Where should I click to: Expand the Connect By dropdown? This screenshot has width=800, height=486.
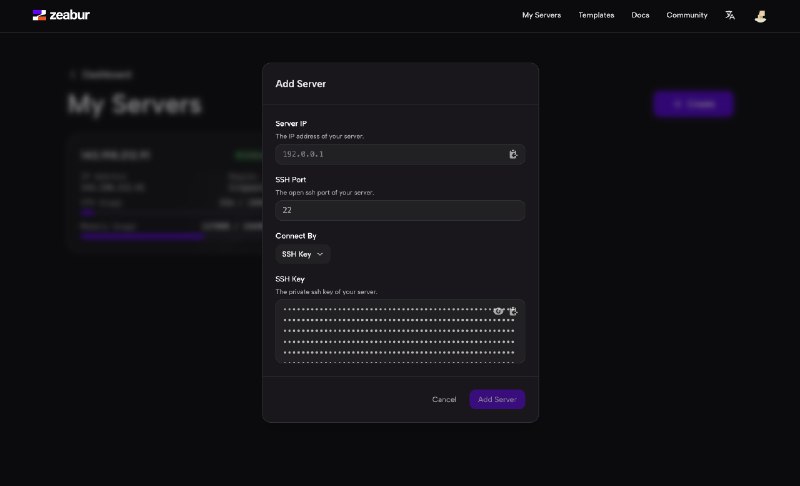click(303, 254)
